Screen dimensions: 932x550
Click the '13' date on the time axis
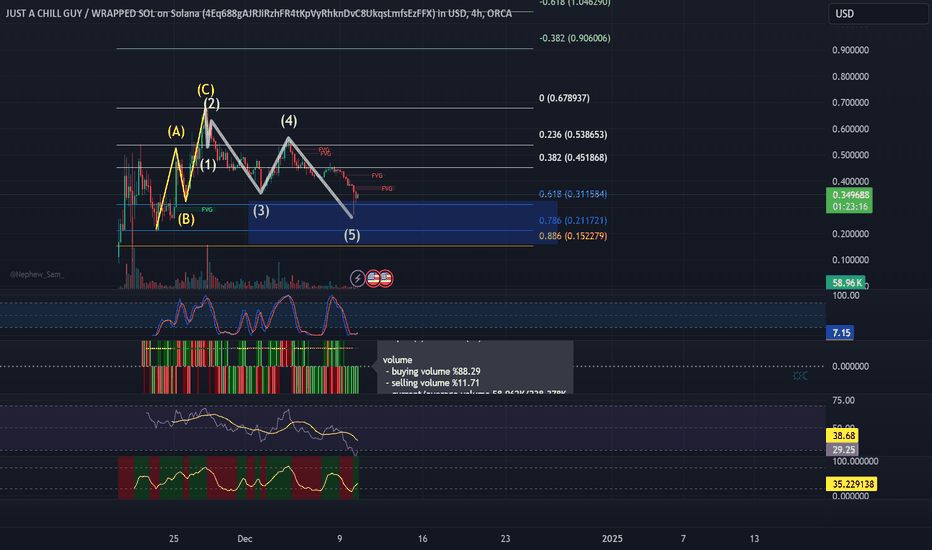[x=754, y=539]
